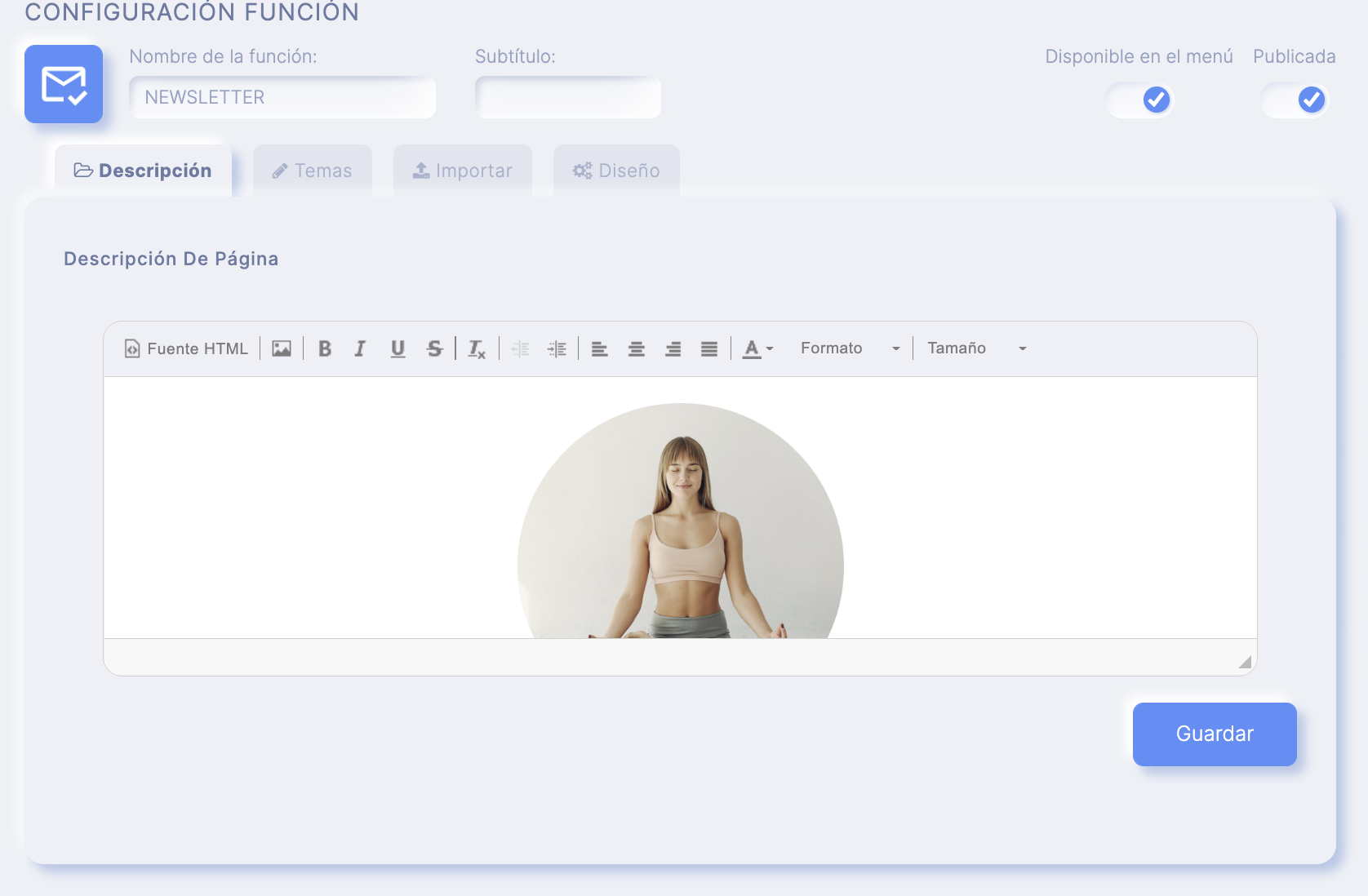1368x896 pixels.
Task: Toggle strikethrough formatting
Action: [434, 348]
